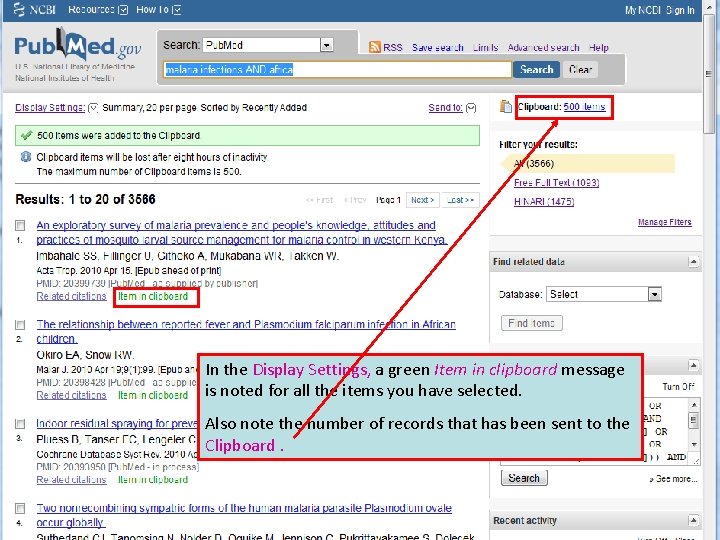720x540 pixels.
Task: Check the box for result 4 Plasmodium ovale
Action: (20, 508)
